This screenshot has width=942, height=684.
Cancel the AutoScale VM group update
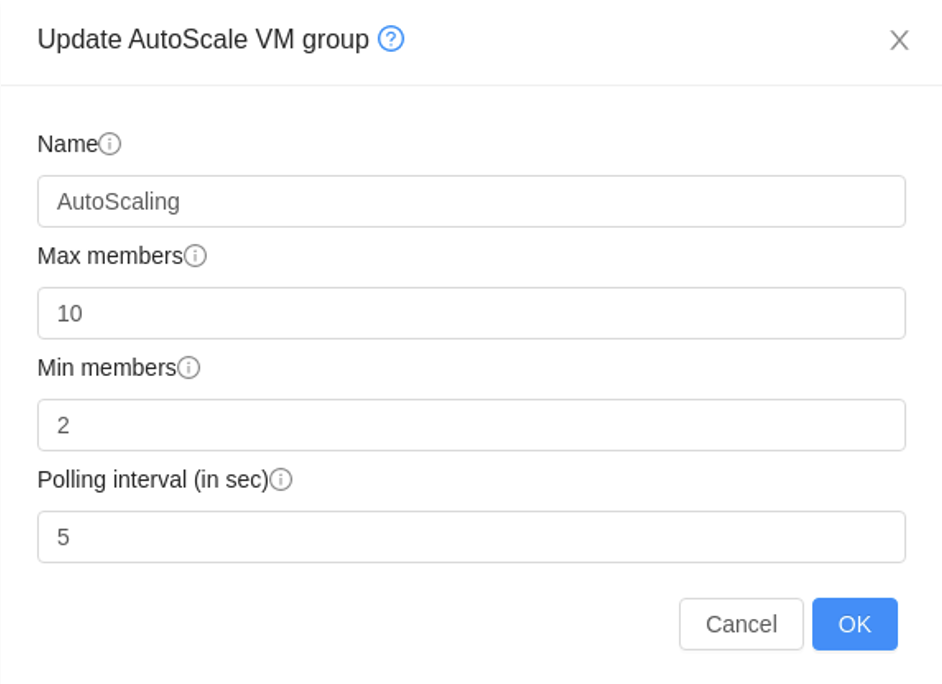point(741,624)
